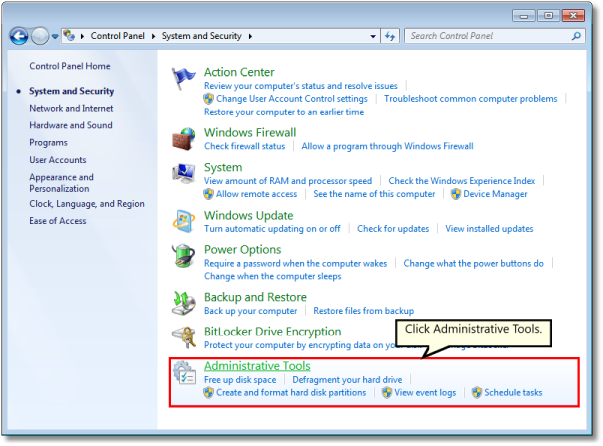Click the search magnifier icon
Screen dimensions: 603x446
point(576,36)
